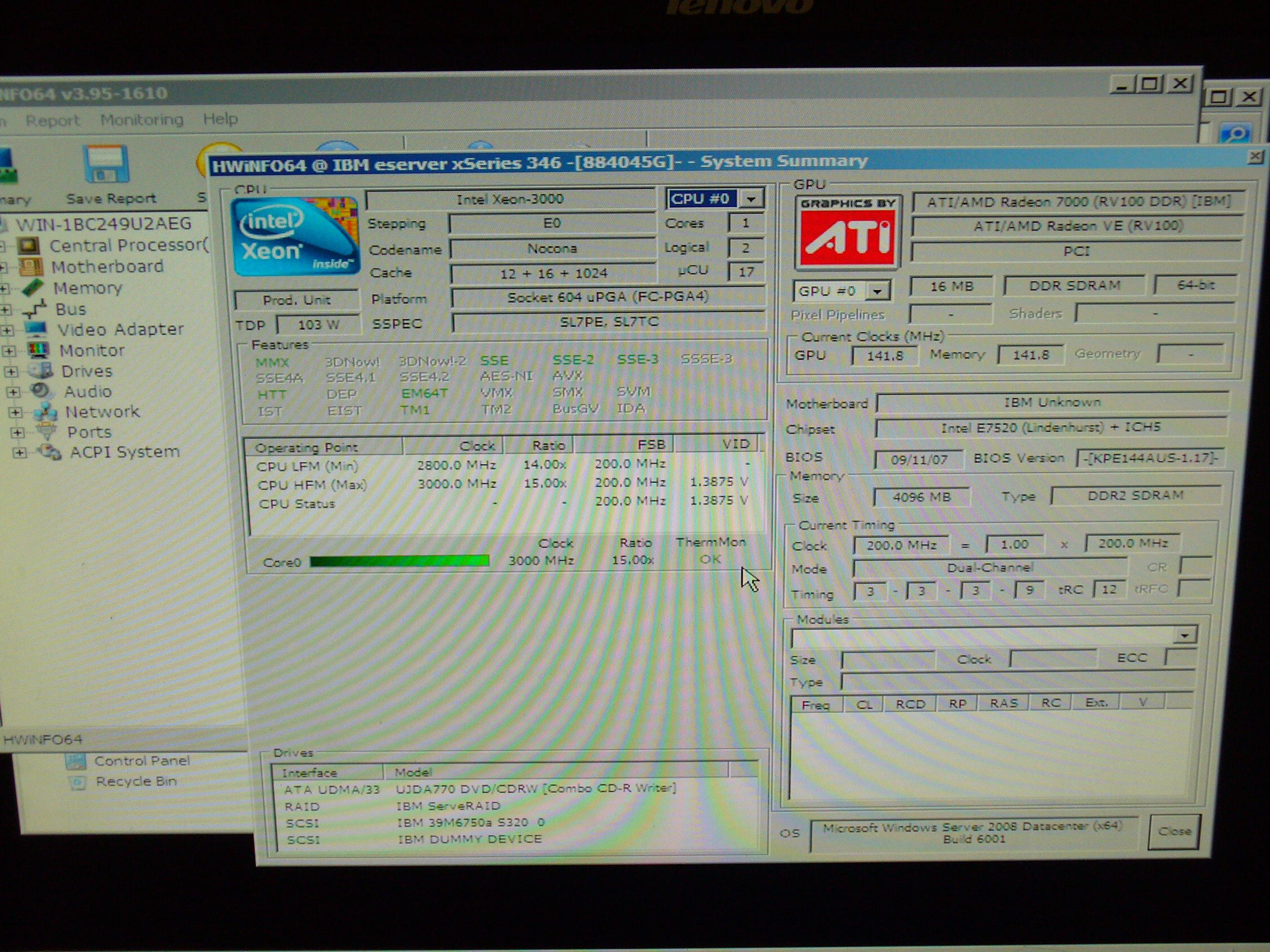
Task: Click the Core0 green clock bar
Action: coord(400,561)
